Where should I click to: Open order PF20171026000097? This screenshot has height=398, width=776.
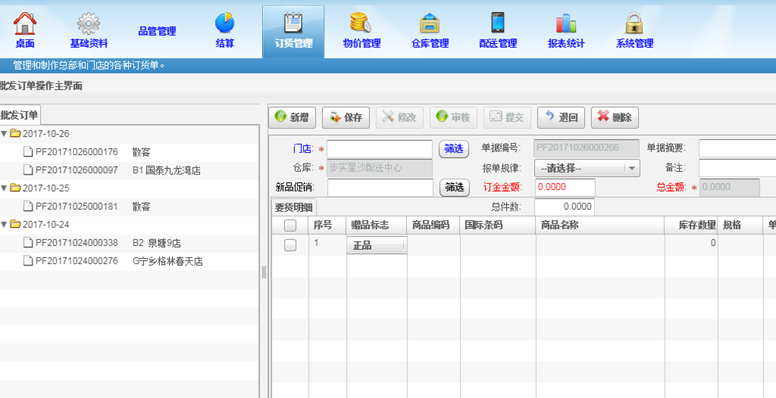tap(77, 170)
